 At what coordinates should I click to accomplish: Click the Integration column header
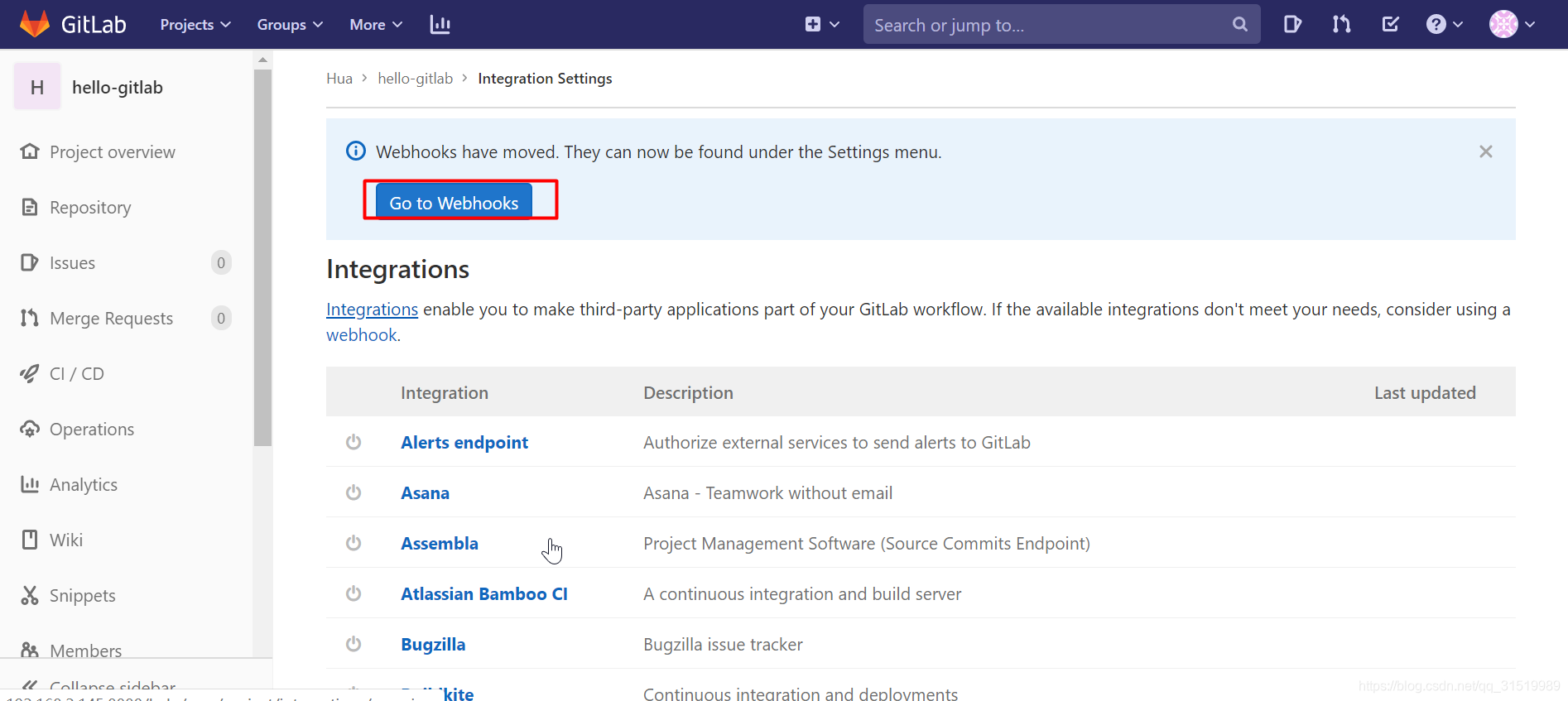coord(445,393)
